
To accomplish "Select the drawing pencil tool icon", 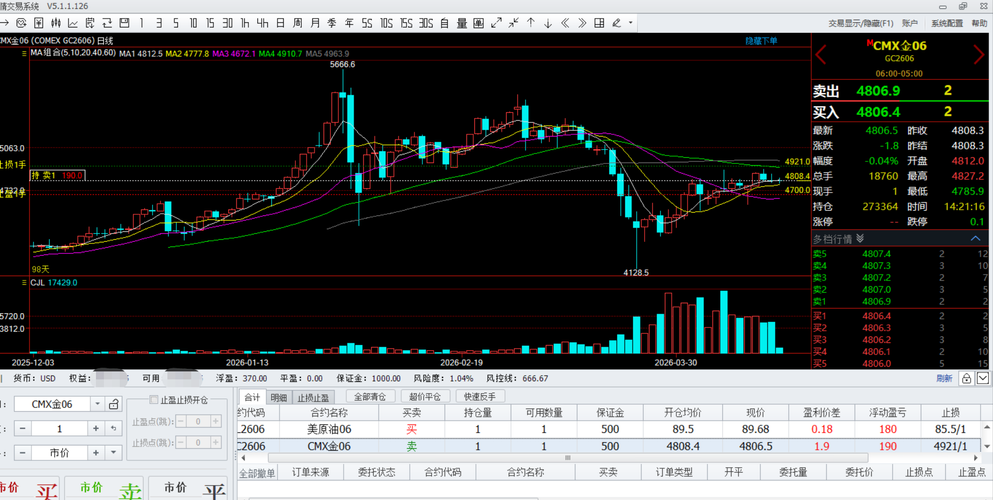I will point(616,23).
